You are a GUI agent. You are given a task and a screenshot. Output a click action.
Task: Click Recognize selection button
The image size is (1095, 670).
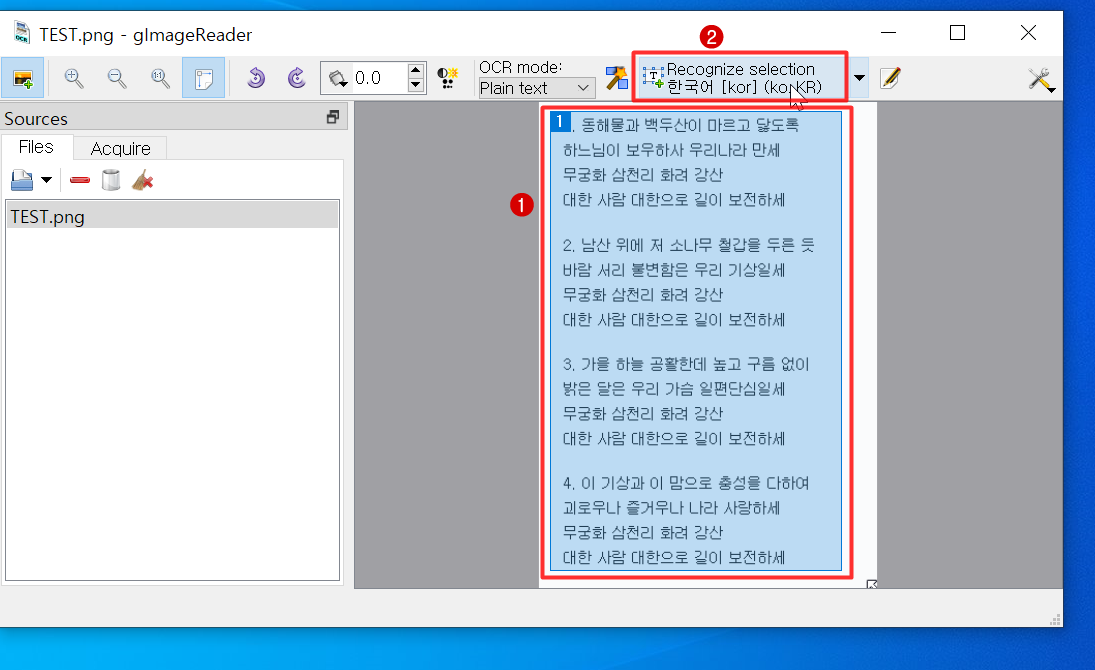click(741, 78)
